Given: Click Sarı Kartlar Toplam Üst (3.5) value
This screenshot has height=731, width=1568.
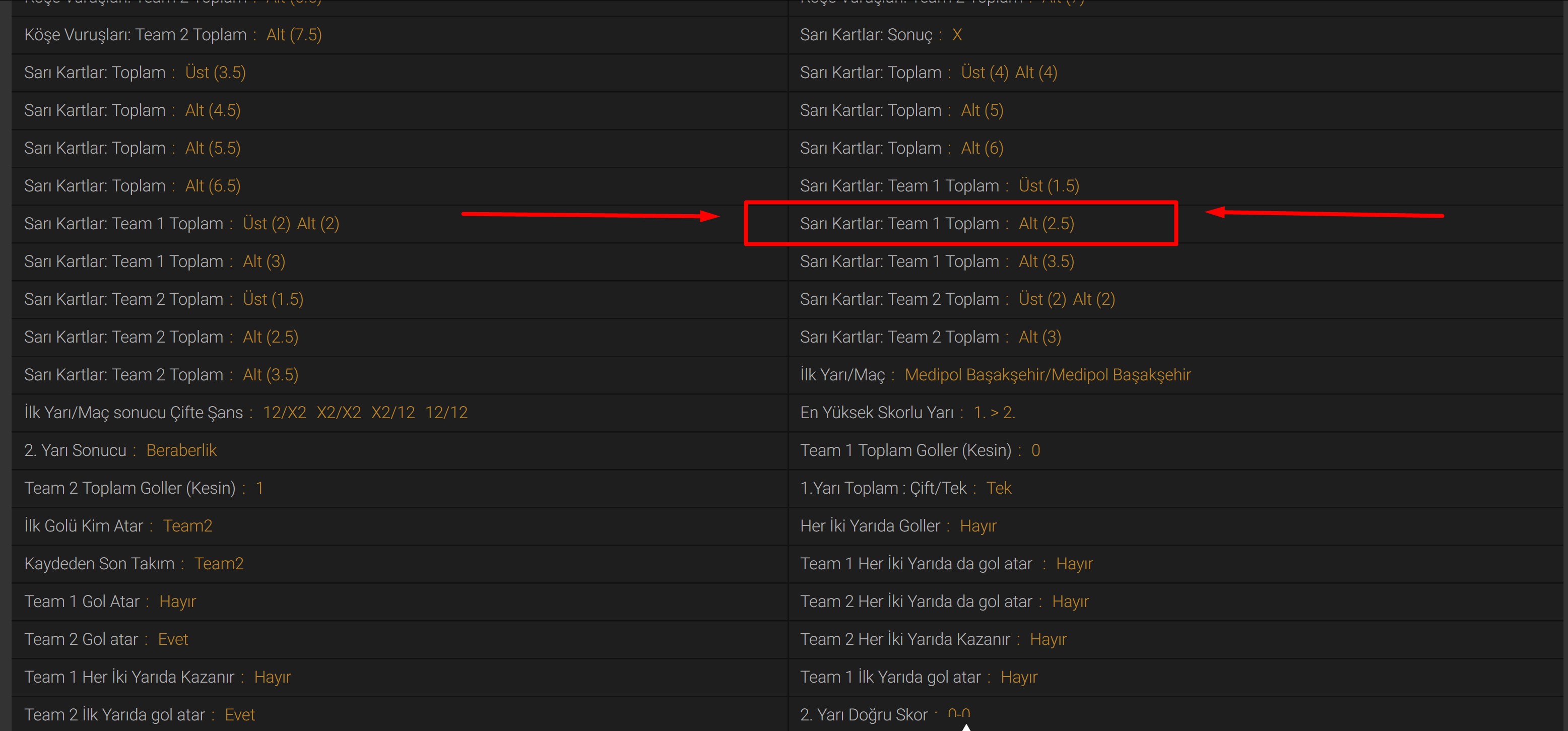Looking at the screenshot, I should coord(216,73).
